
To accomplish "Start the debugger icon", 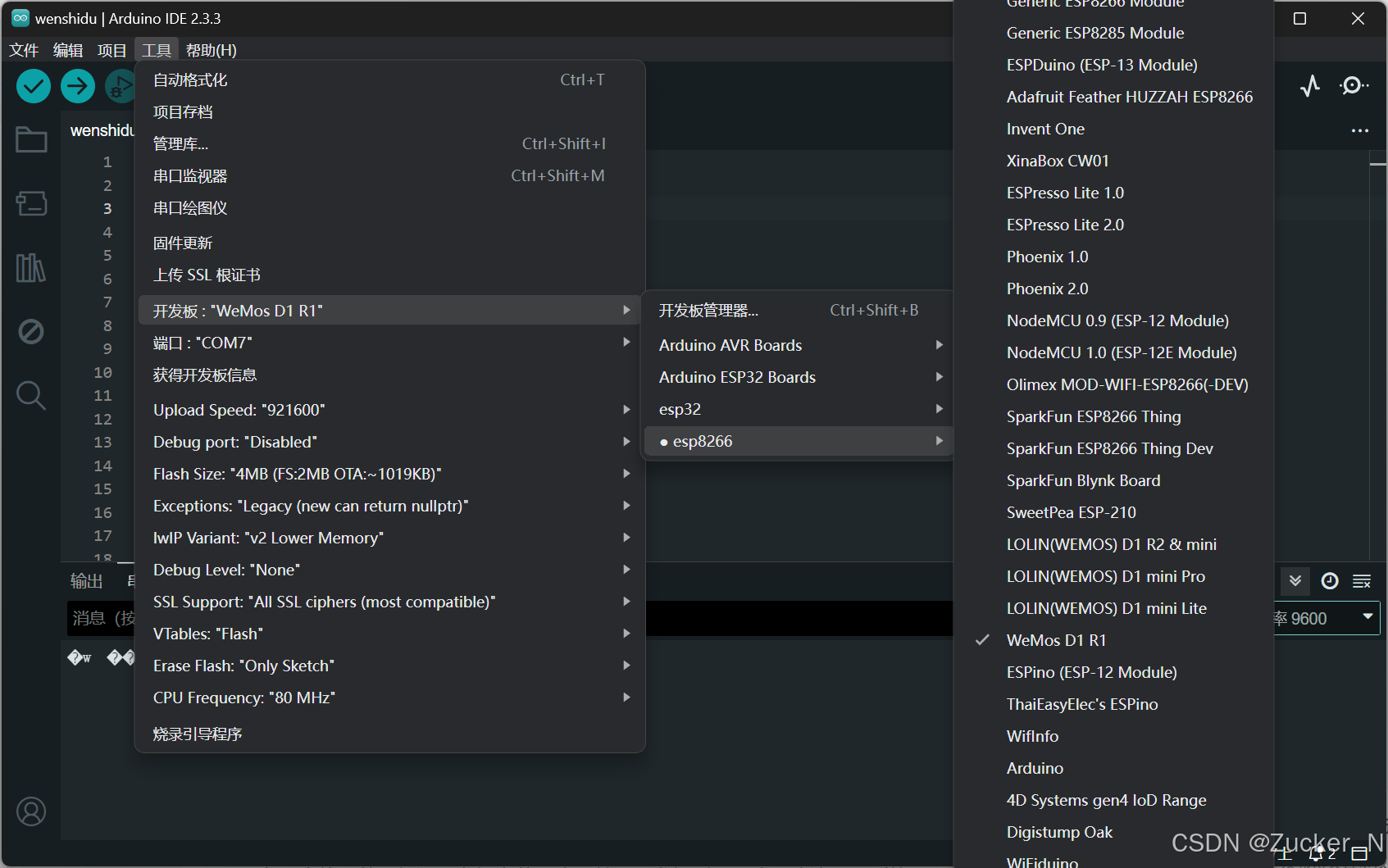I will pos(120,86).
